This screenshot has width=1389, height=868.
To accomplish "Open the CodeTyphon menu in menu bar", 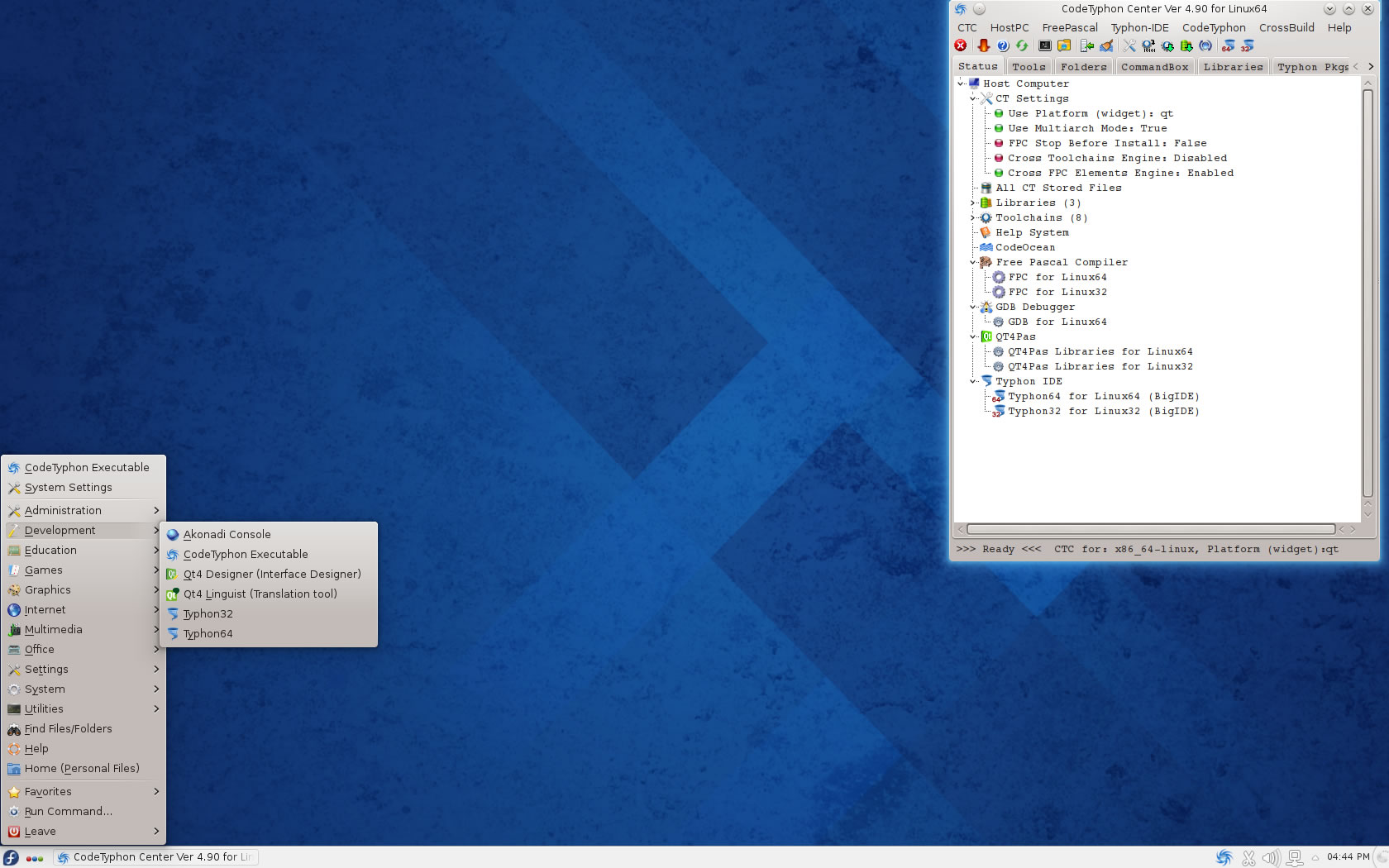I will click(1214, 27).
